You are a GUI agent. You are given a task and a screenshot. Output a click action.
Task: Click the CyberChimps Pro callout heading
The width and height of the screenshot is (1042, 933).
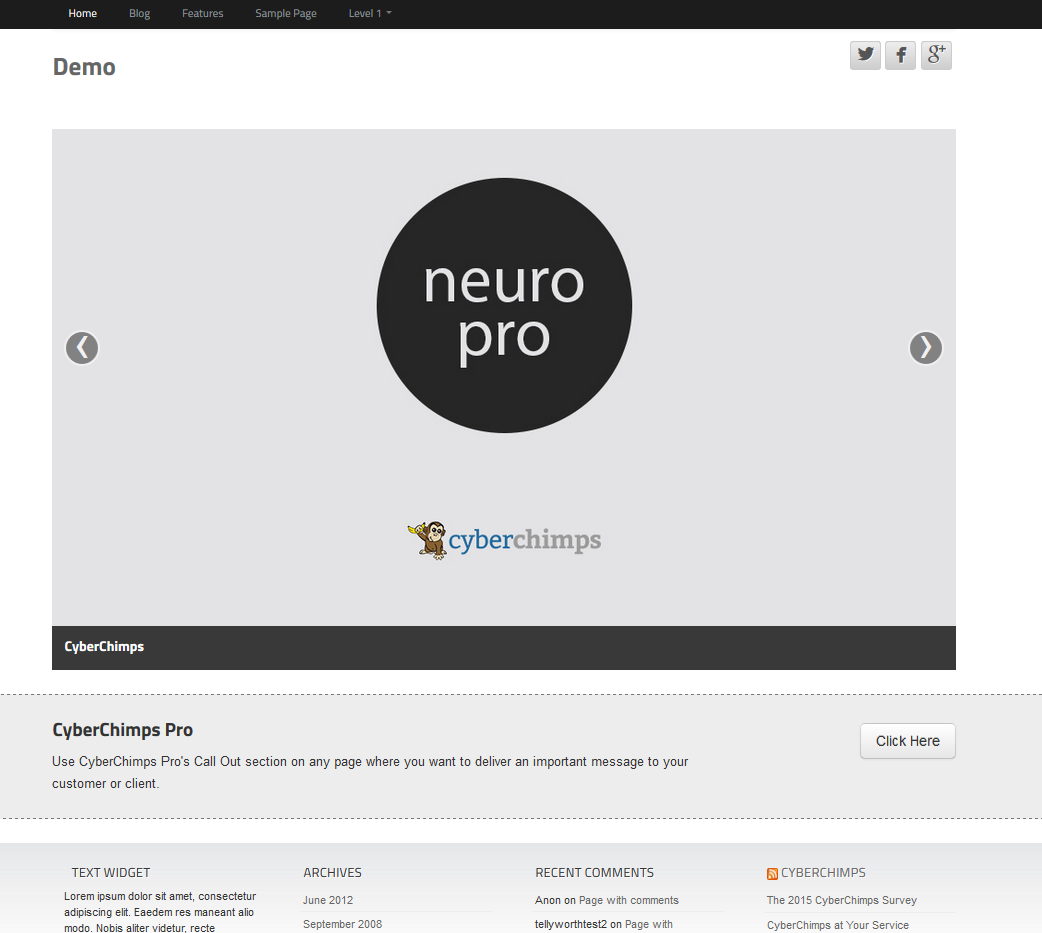coord(122,730)
